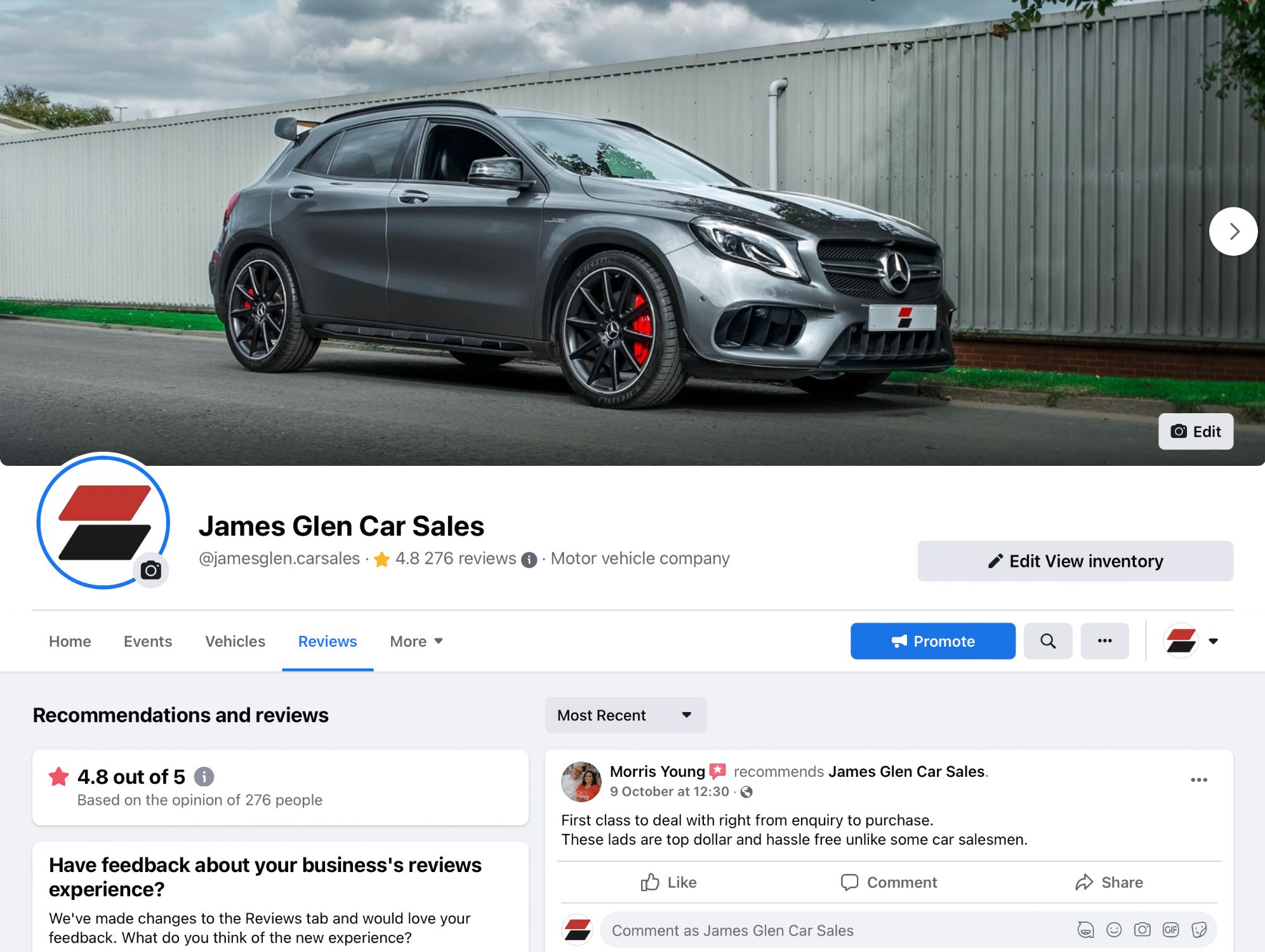
Task: Open the page identity switcher dropdown arrow
Action: (1213, 641)
